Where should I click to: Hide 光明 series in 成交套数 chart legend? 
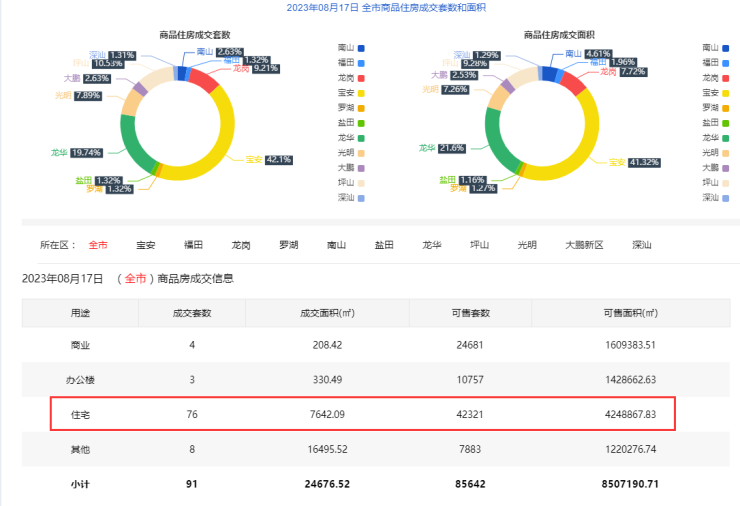click(x=351, y=152)
